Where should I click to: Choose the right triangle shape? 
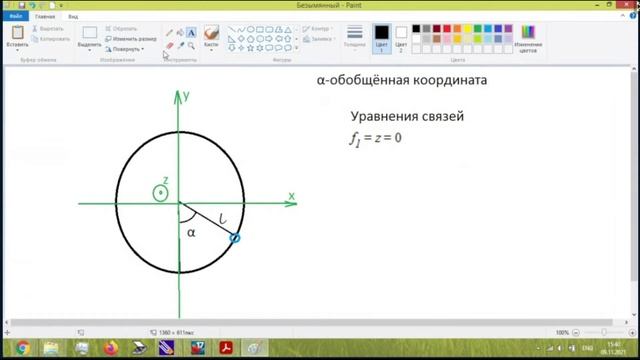click(231, 39)
